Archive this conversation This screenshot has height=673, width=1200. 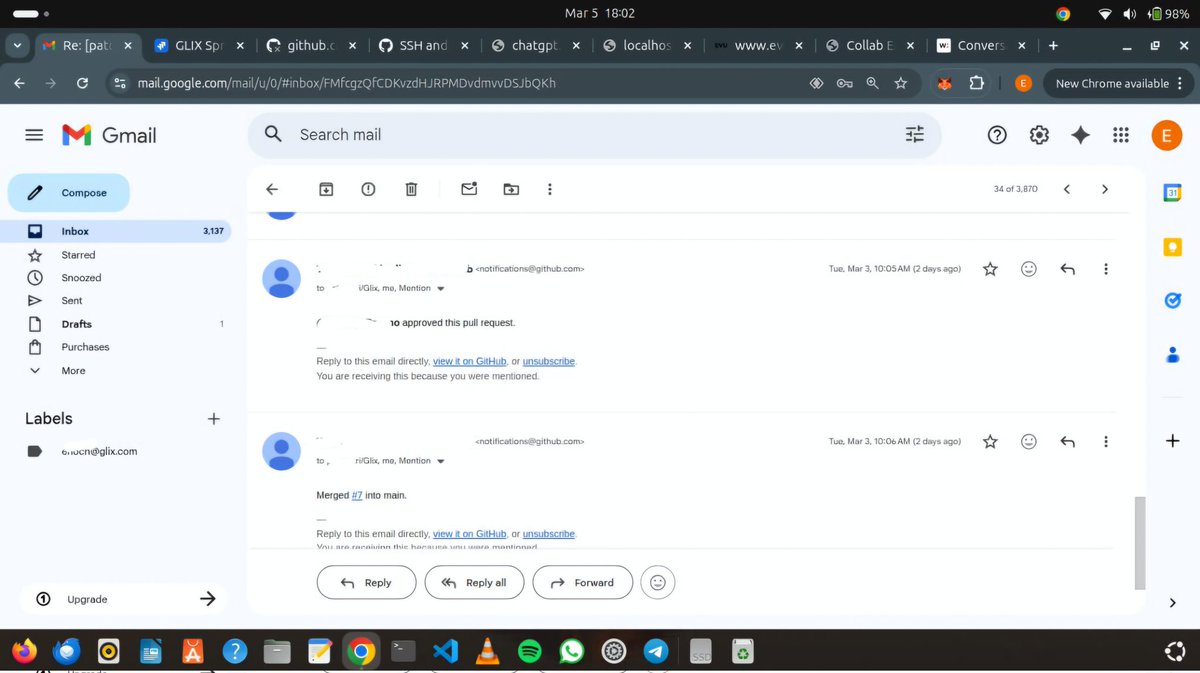[326, 189]
